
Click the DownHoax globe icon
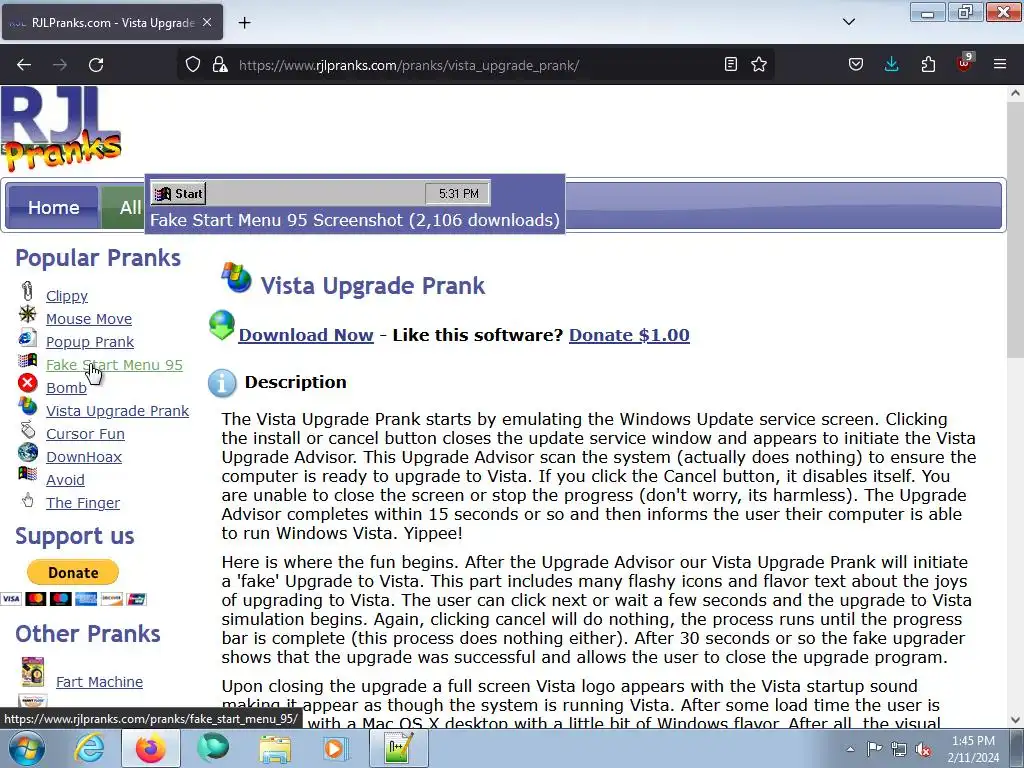[27, 452]
